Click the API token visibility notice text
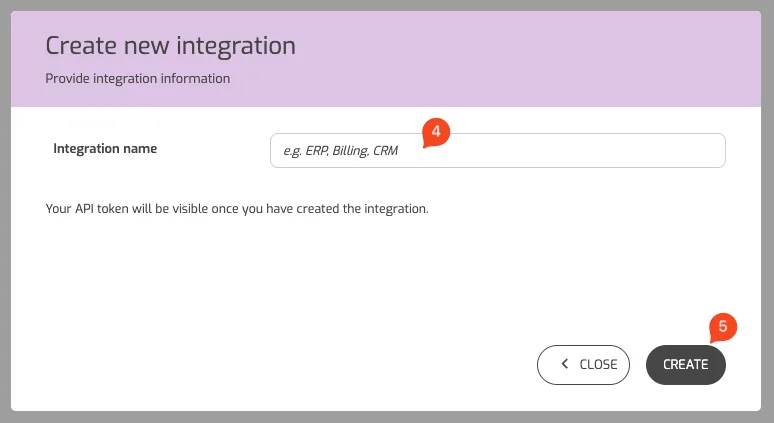The height and width of the screenshot is (423, 774). tap(237, 209)
